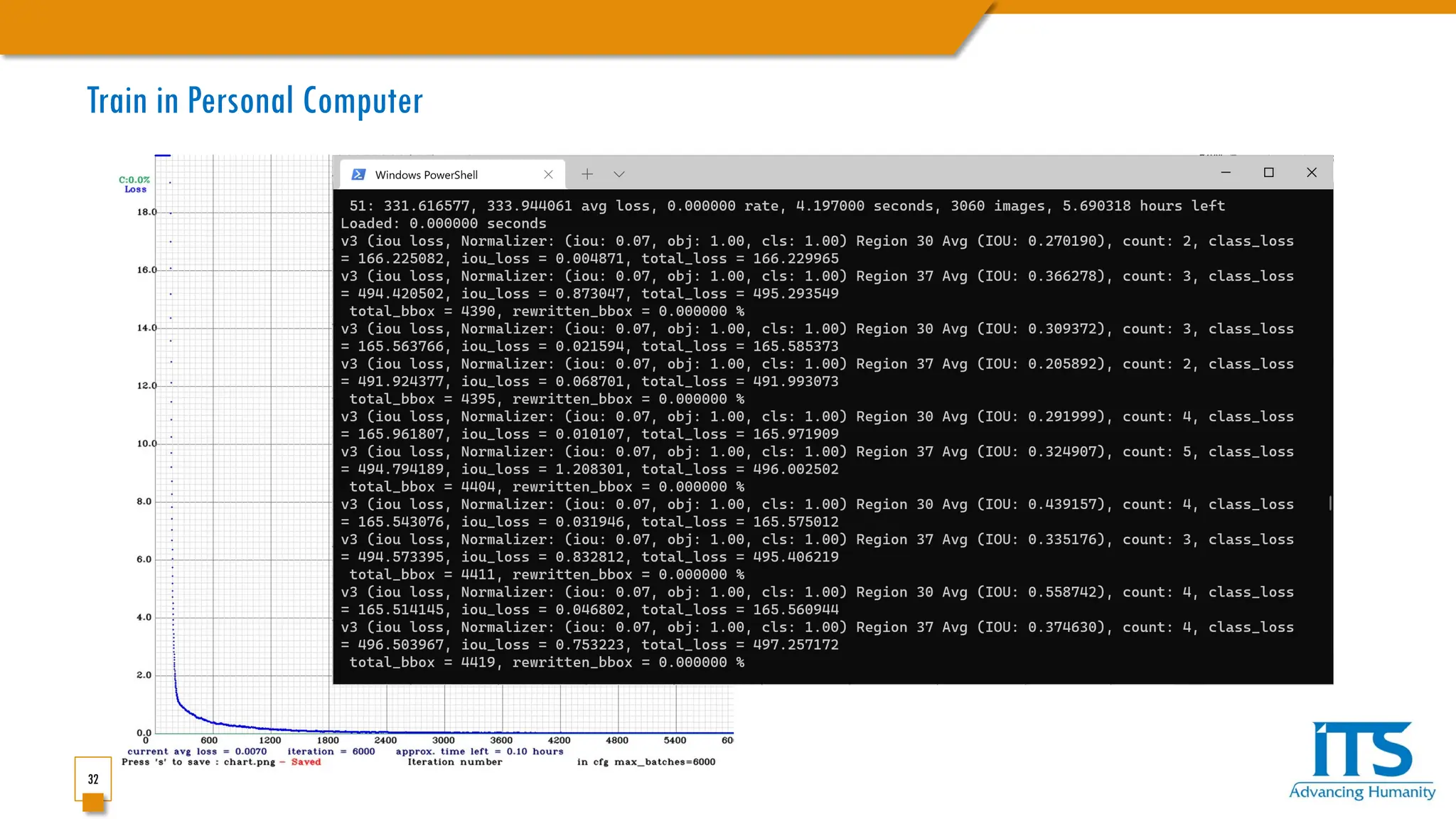1456x819 pixels.
Task: Click the '5.690318 hours left' text
Action: (1144, 206)
